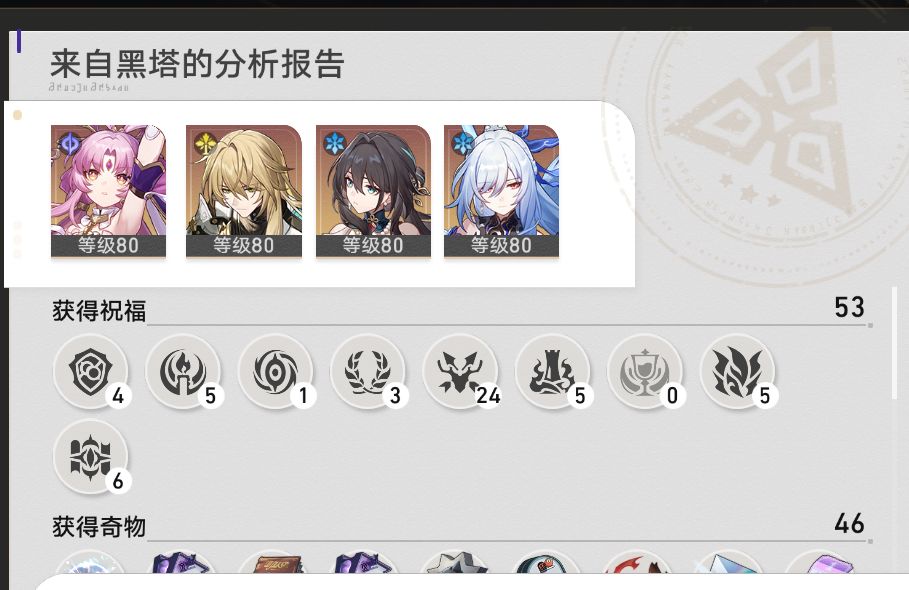Select the Abundance laurel wreath icon
This screenshot has width=909, height=590.
368,372
